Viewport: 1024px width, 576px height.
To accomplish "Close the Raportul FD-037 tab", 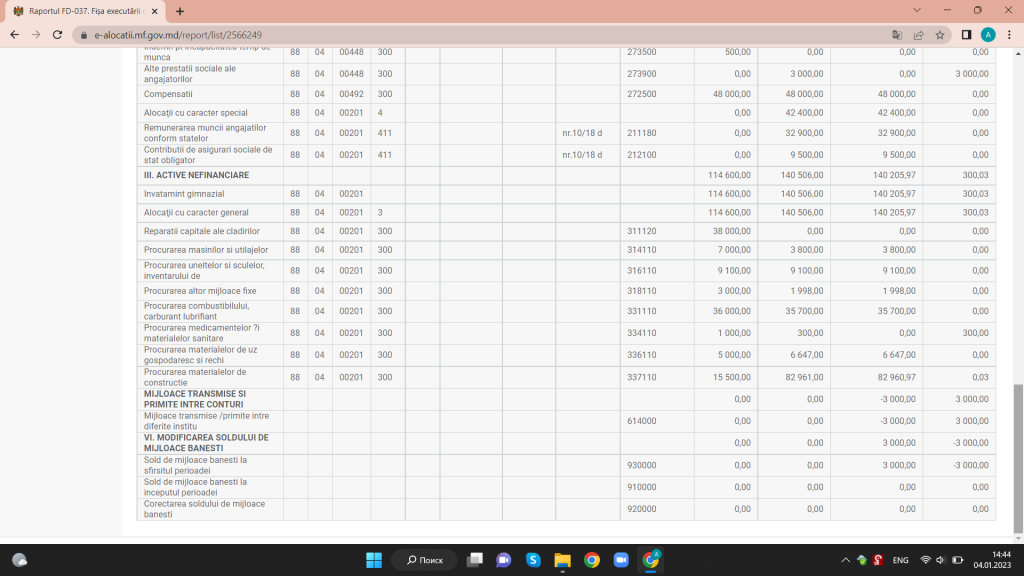I will click(155, 11).
